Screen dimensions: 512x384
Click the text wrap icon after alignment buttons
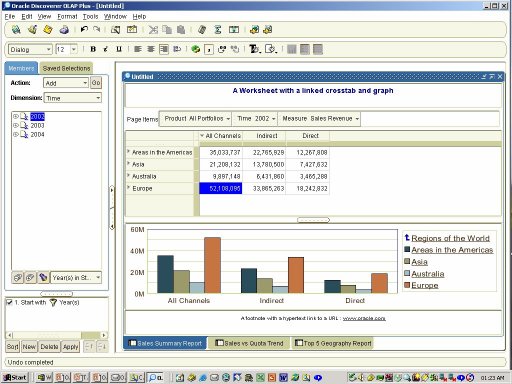click(x=177, y=49)
